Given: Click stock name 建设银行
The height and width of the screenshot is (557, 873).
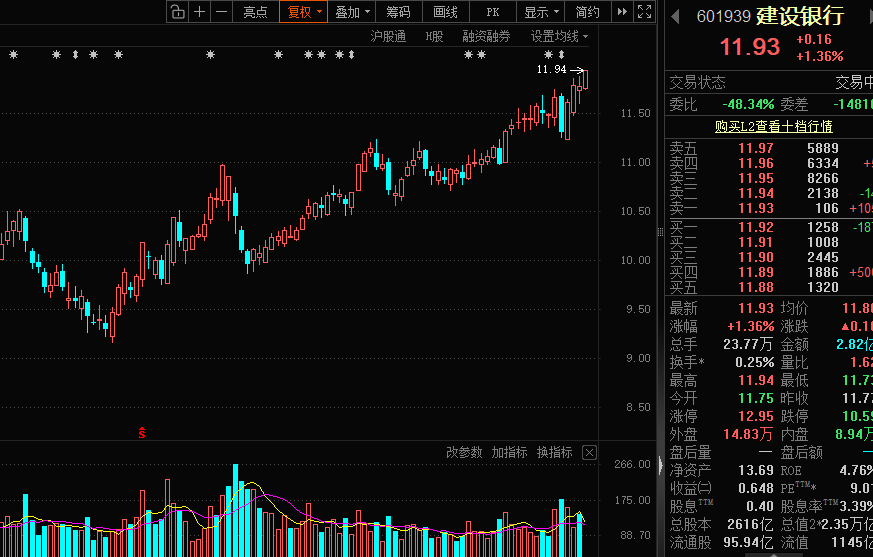Looking at the screenshot, I should tap(800, 17).
